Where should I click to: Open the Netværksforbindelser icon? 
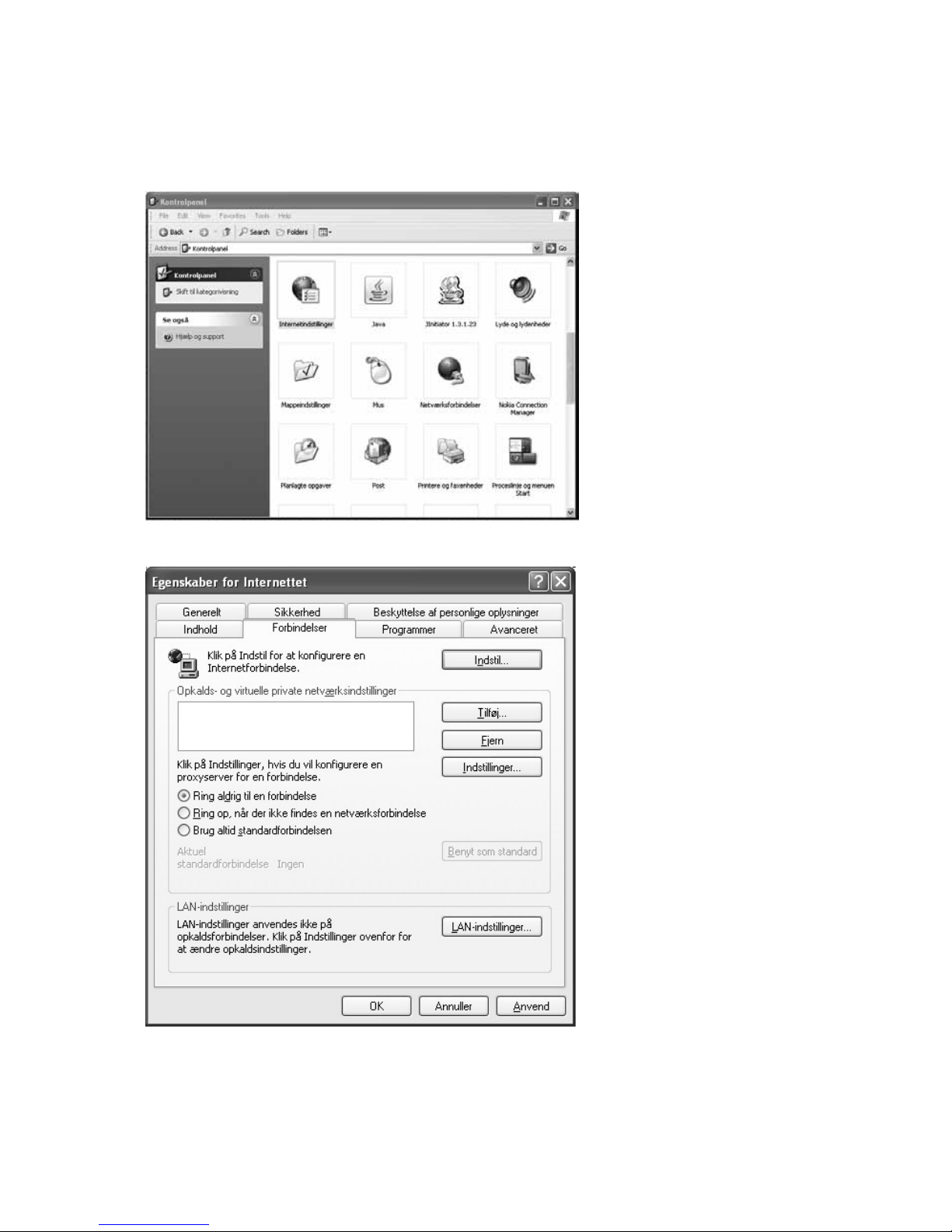pos(451,376)
